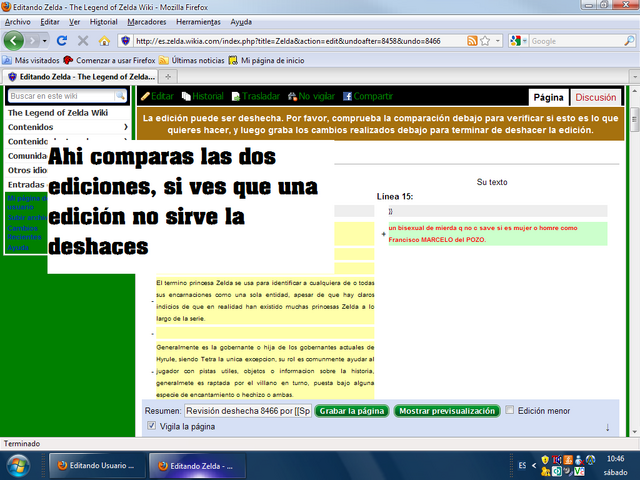Open the Archivo menu

pyautogui.click(x=18, y=22)
